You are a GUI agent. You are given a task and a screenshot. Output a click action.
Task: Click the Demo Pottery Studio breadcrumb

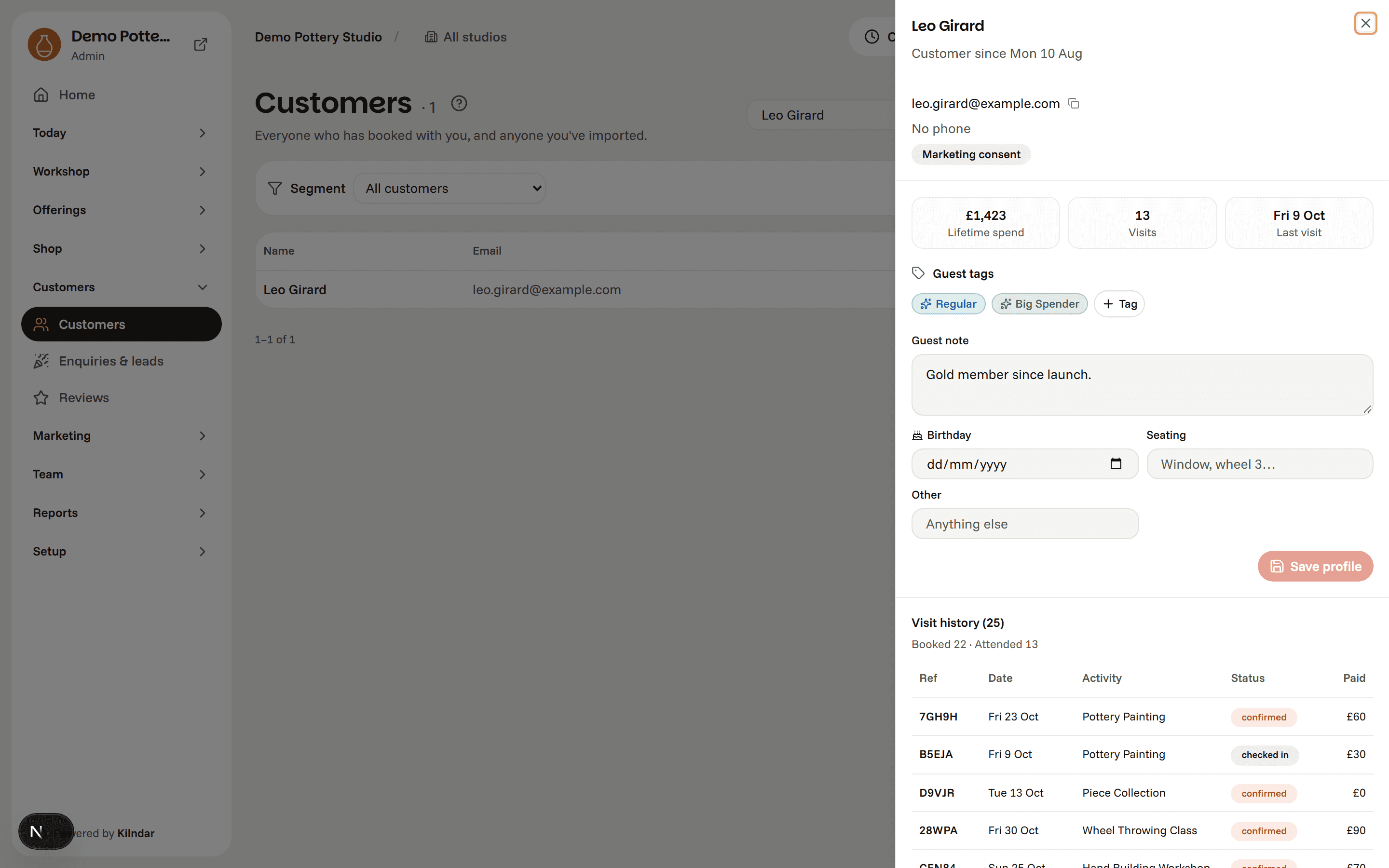[318, 37]
